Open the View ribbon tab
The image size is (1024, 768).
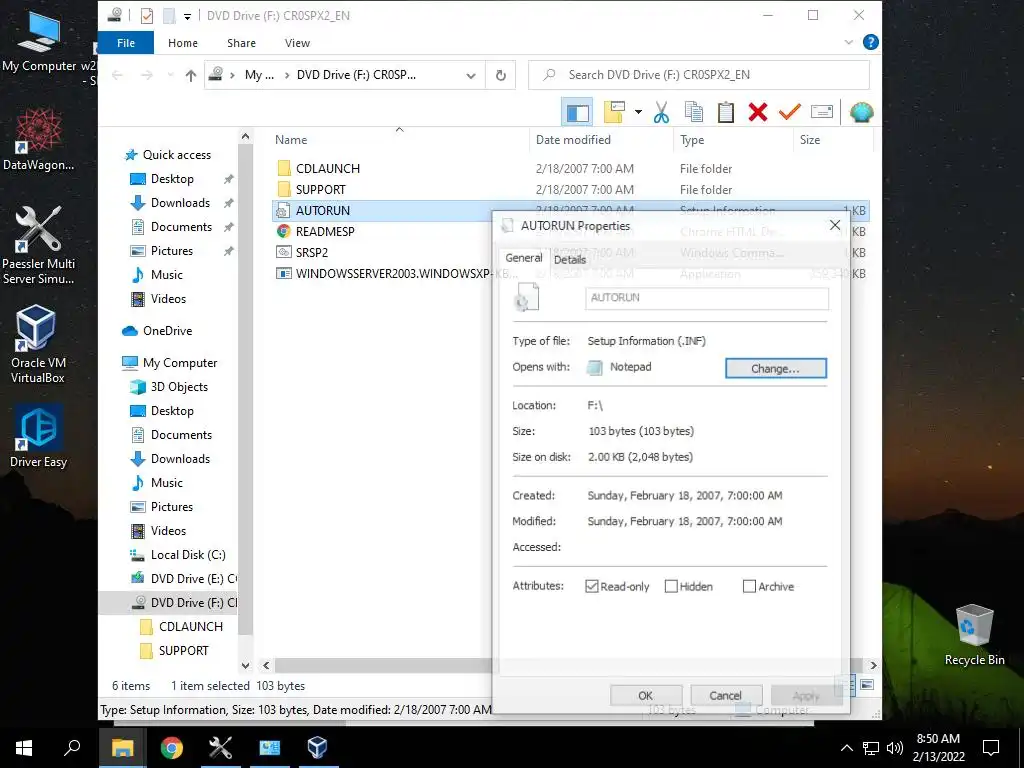tap(297, 43)
